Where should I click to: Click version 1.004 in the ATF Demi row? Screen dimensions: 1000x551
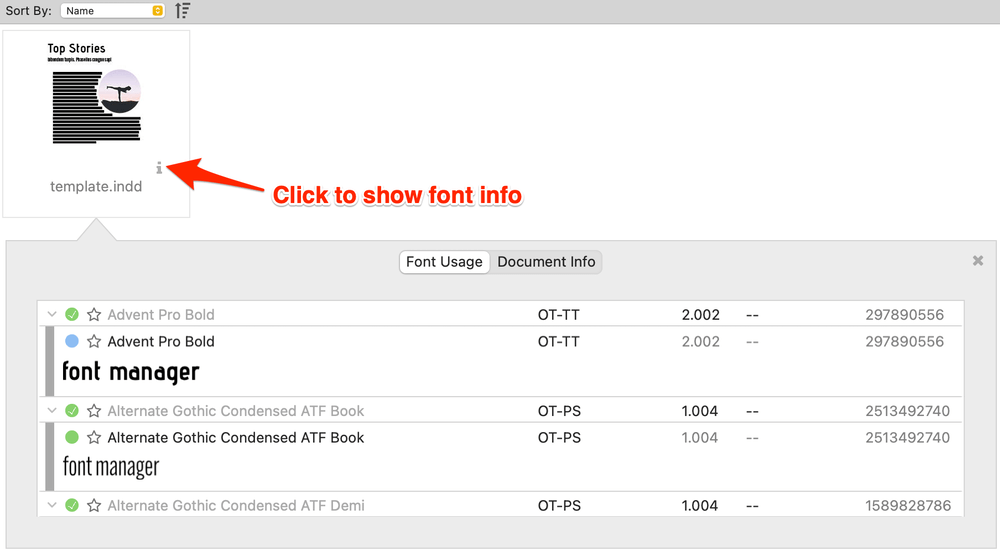click(700, 506)
